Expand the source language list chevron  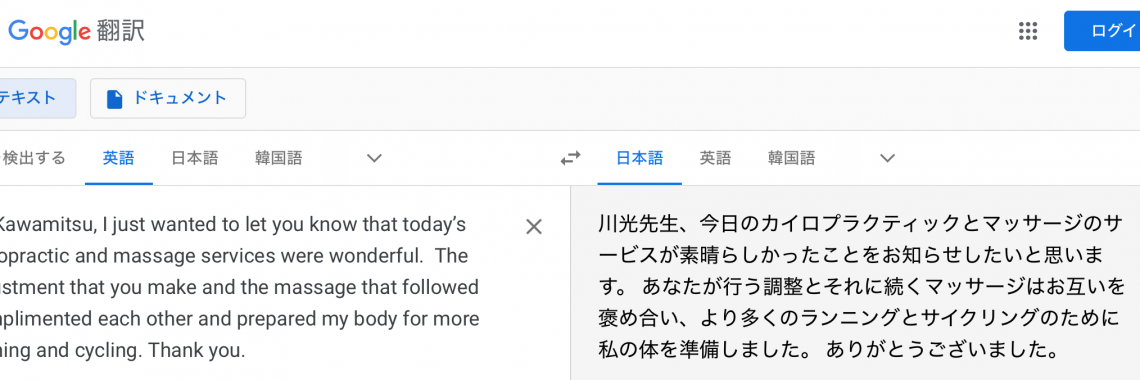tap(374, 158)
